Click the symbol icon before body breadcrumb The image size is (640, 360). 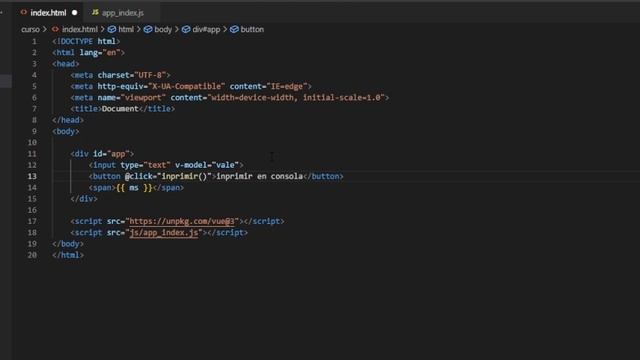[148, 29]
